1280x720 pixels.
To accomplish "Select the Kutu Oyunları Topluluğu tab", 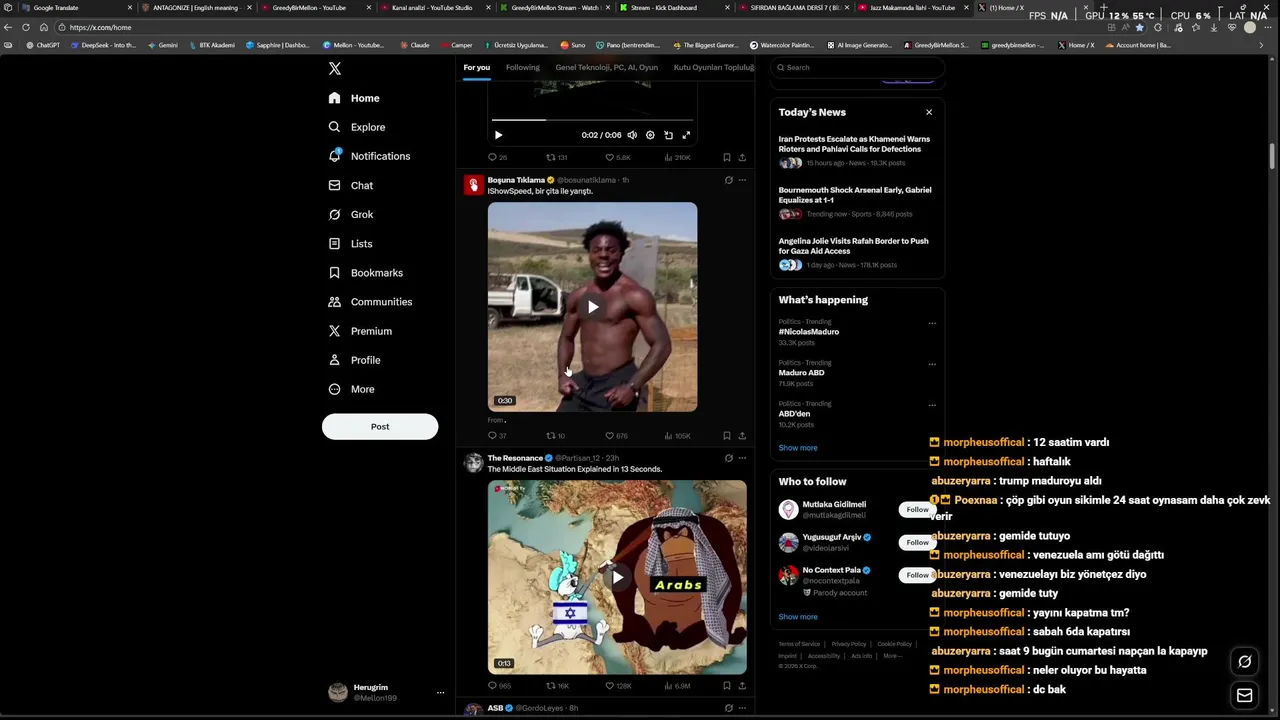I will click(x=714, y=67).
